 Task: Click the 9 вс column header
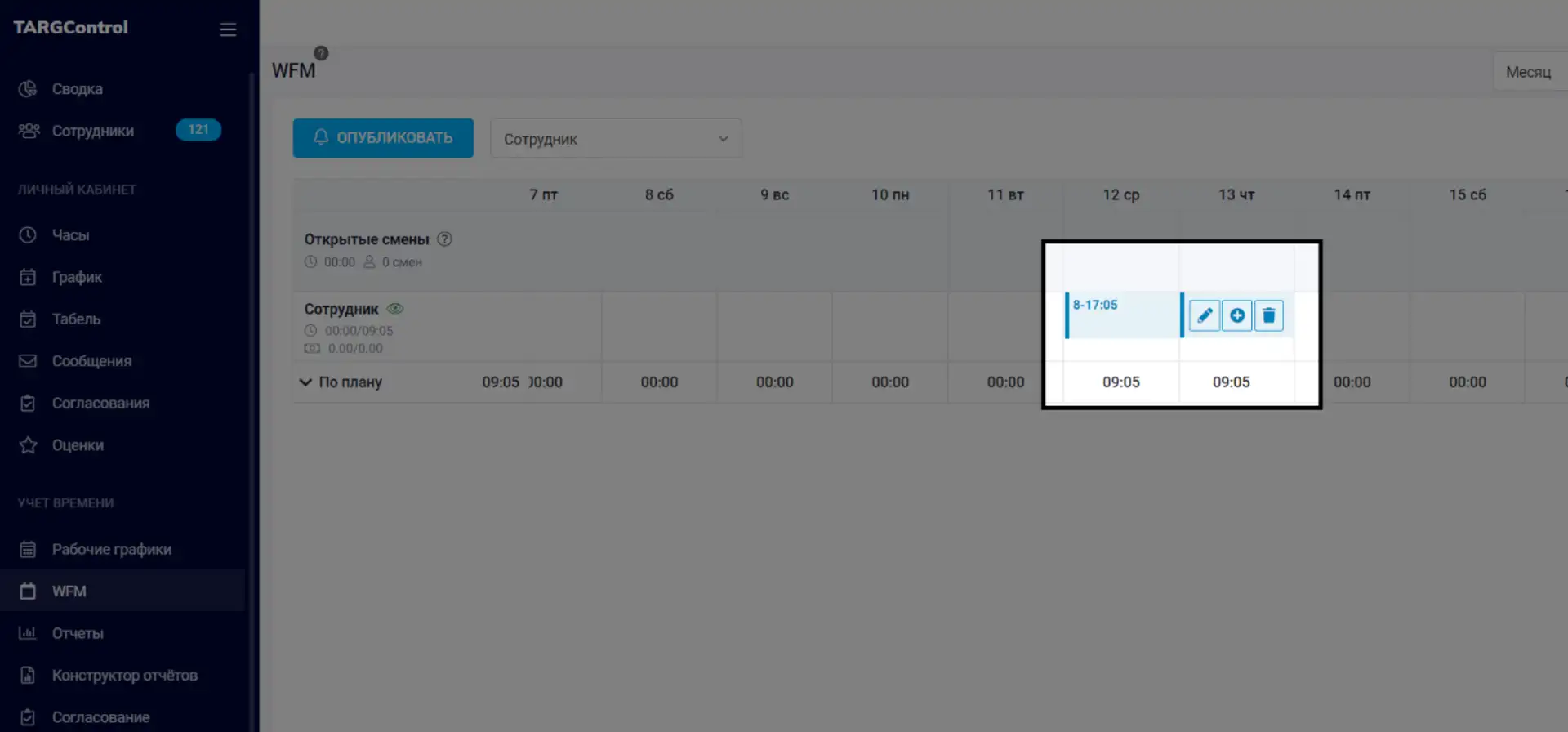(x=775, y=194)
